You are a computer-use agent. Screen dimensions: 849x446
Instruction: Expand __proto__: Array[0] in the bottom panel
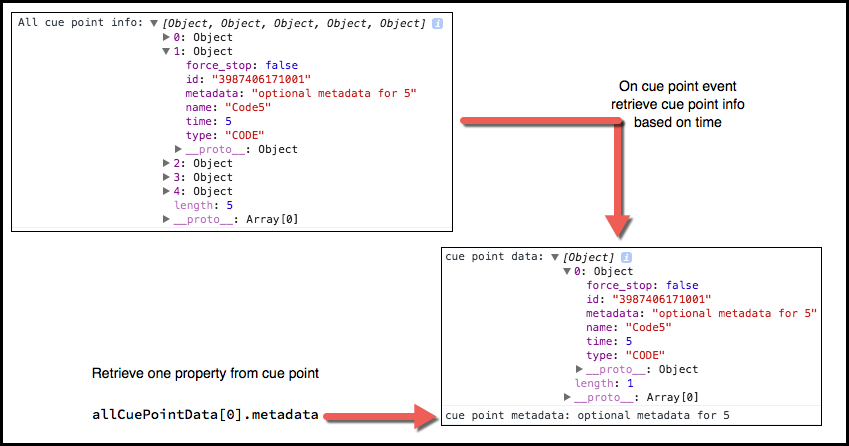(568, 397)
